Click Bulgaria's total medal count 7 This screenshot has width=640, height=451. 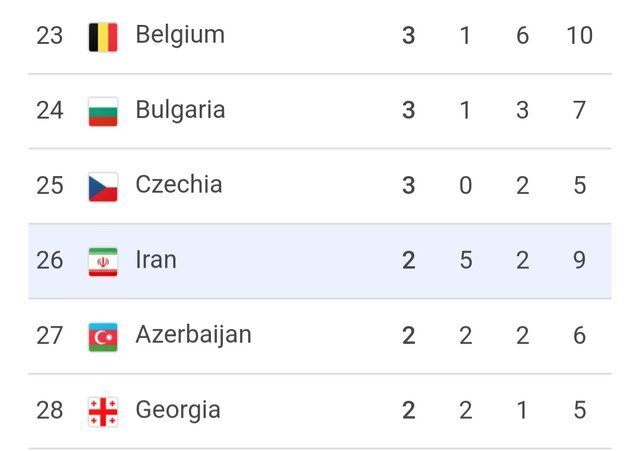(579, 111)
